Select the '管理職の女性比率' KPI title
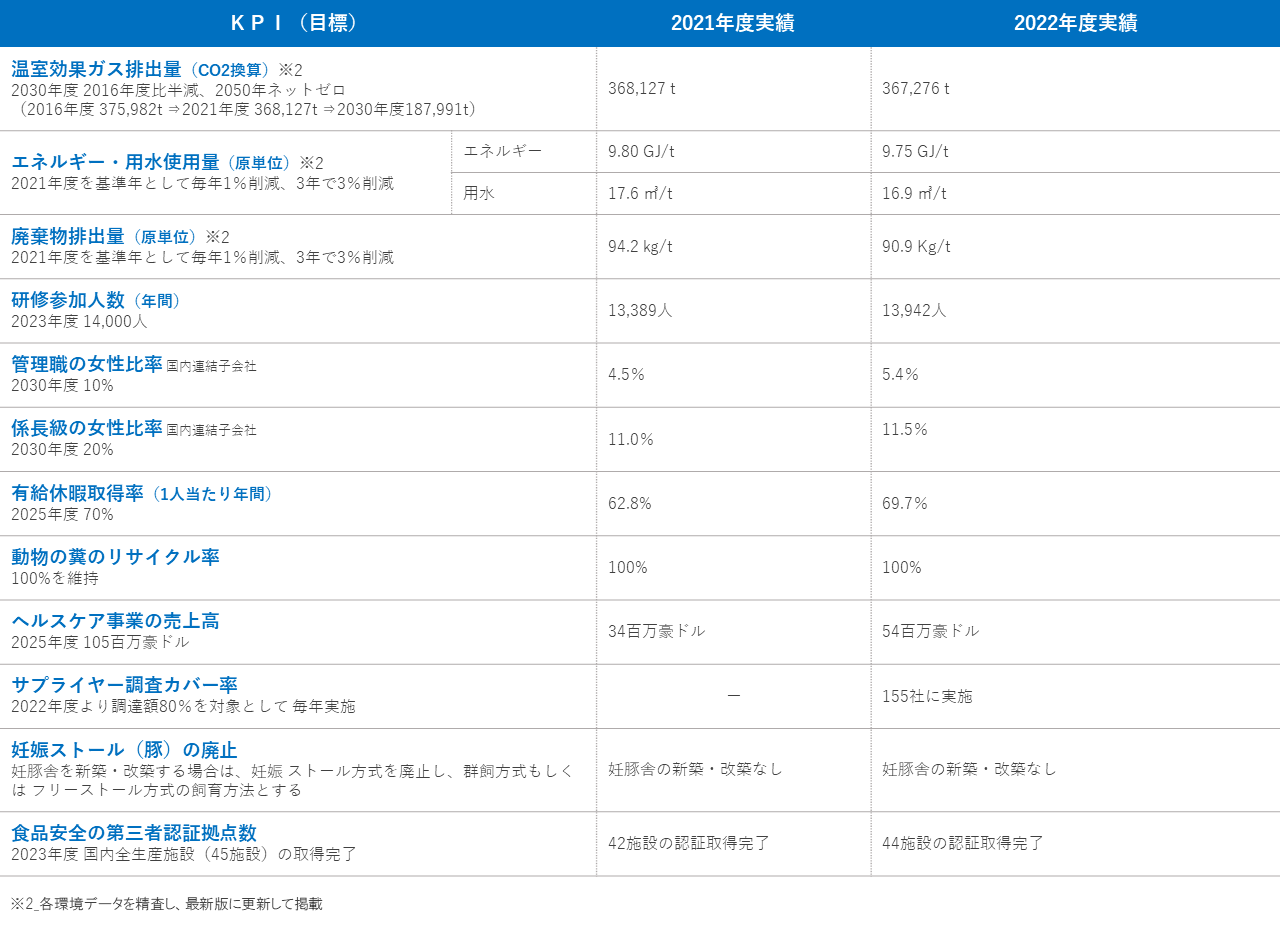1280x937 pixels. [87, 365]
